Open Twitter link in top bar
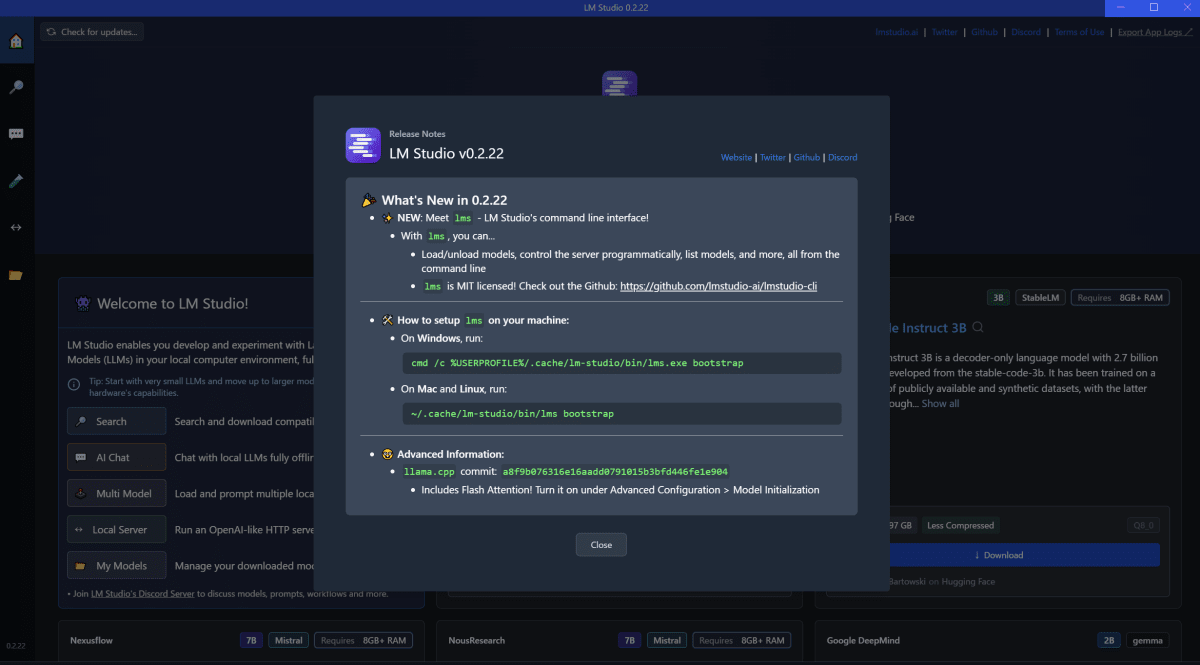1200x665 pixels. (x=945, y=32)
